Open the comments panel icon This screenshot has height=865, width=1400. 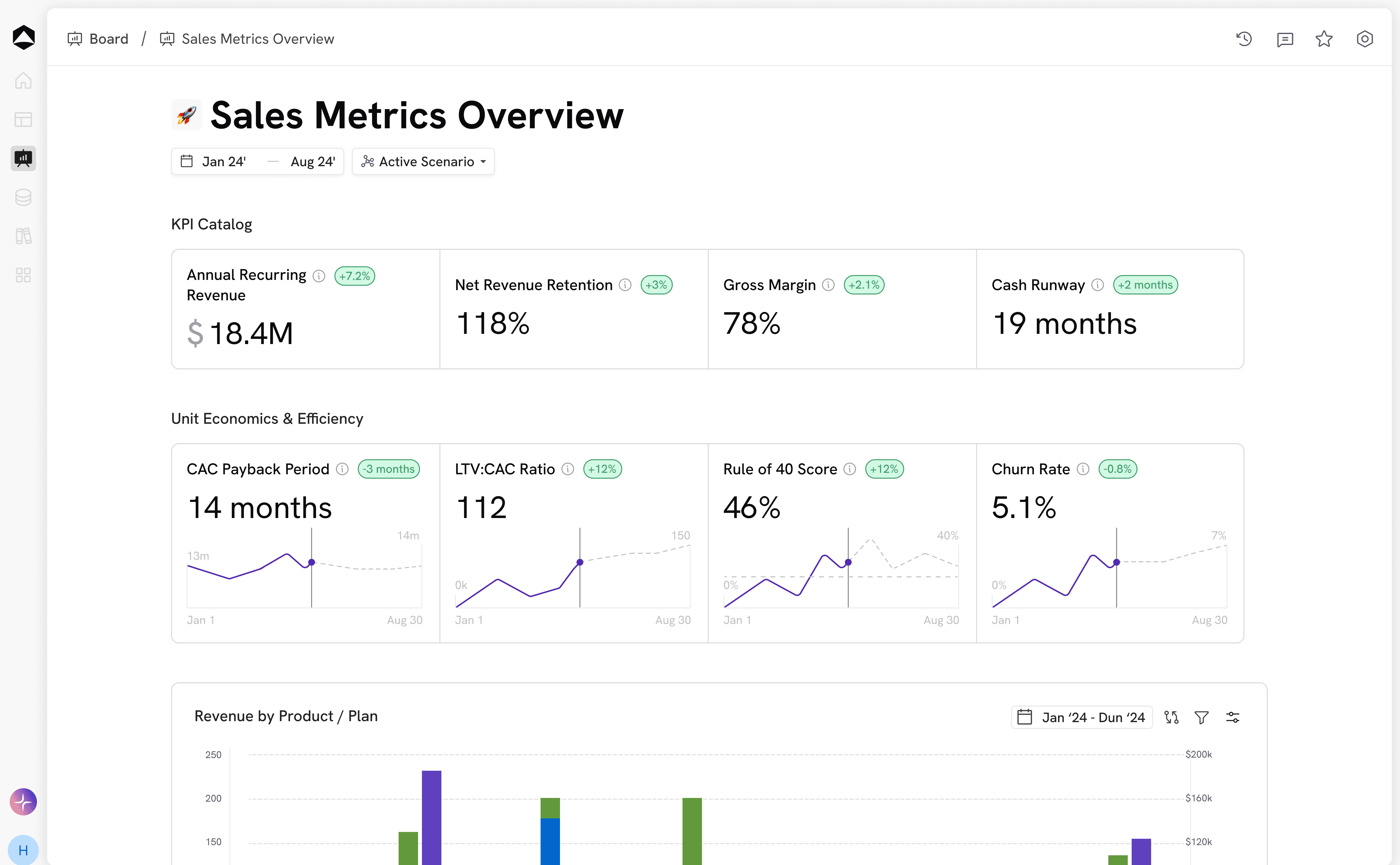1285,39
